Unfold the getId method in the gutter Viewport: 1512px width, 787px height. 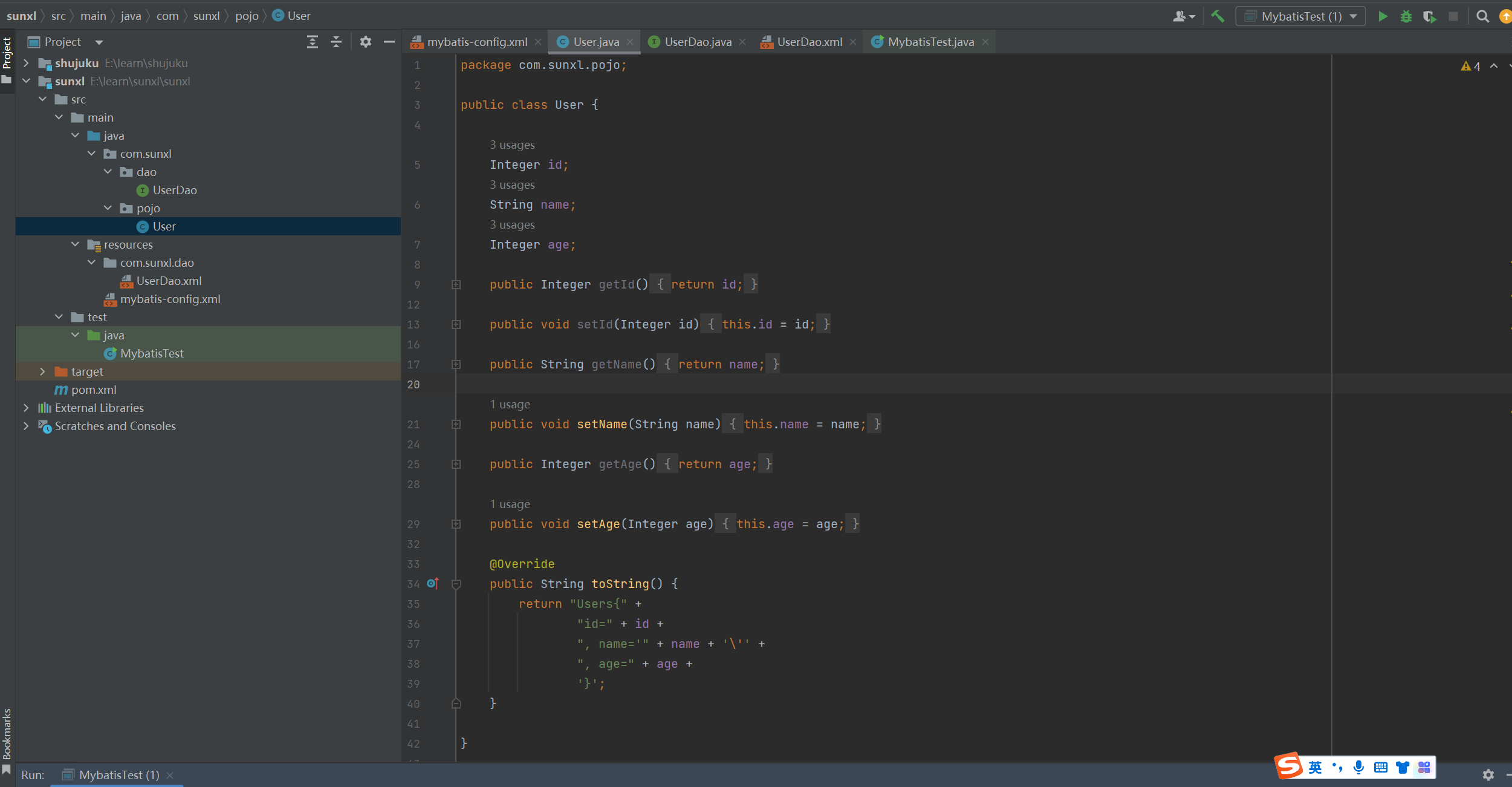point(456,284)
